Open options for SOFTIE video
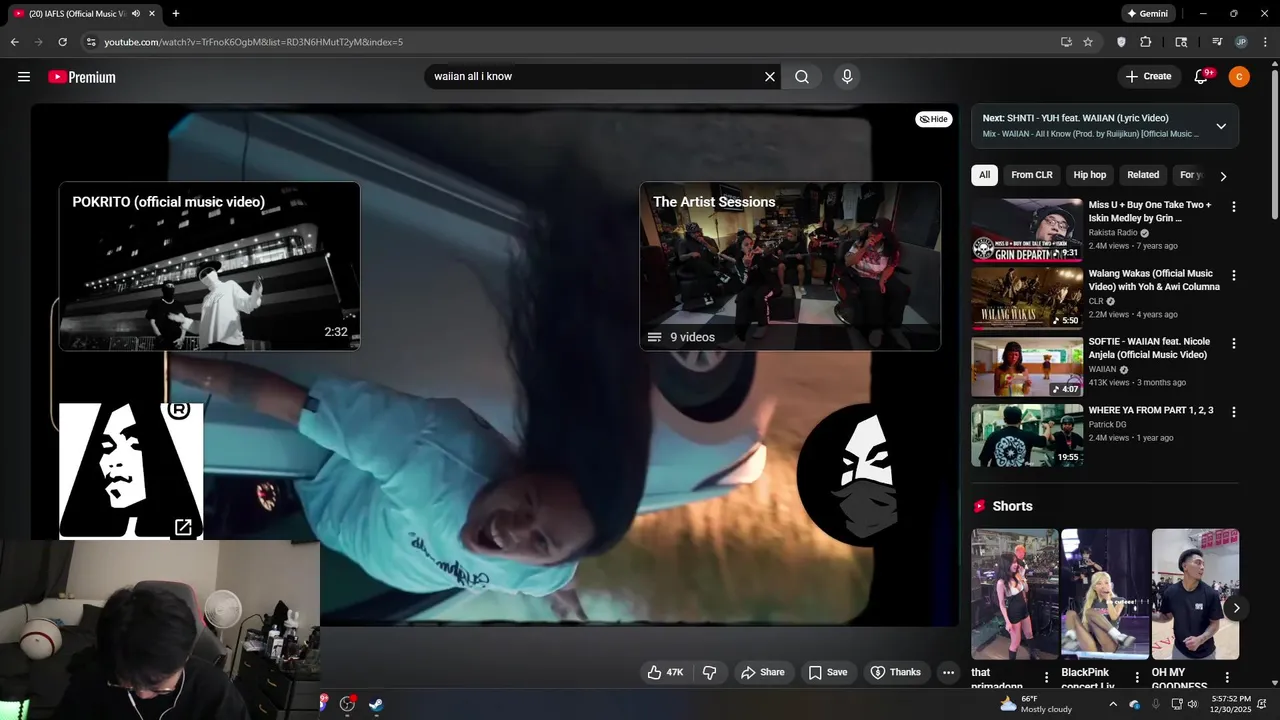The width and height of the screenshot is (1280, 720). point(1233,343)
